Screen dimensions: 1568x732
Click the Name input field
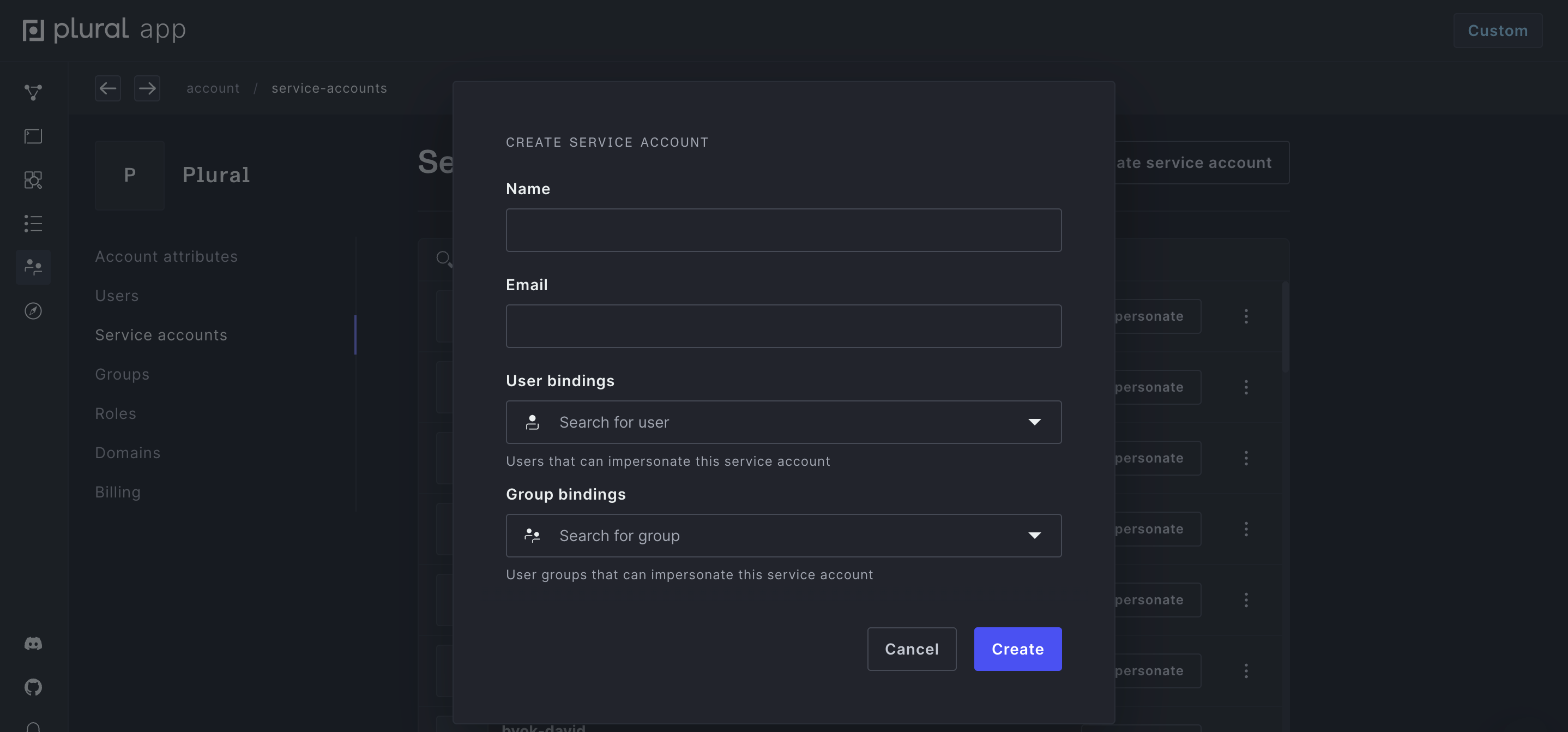[x=783, y=230]
